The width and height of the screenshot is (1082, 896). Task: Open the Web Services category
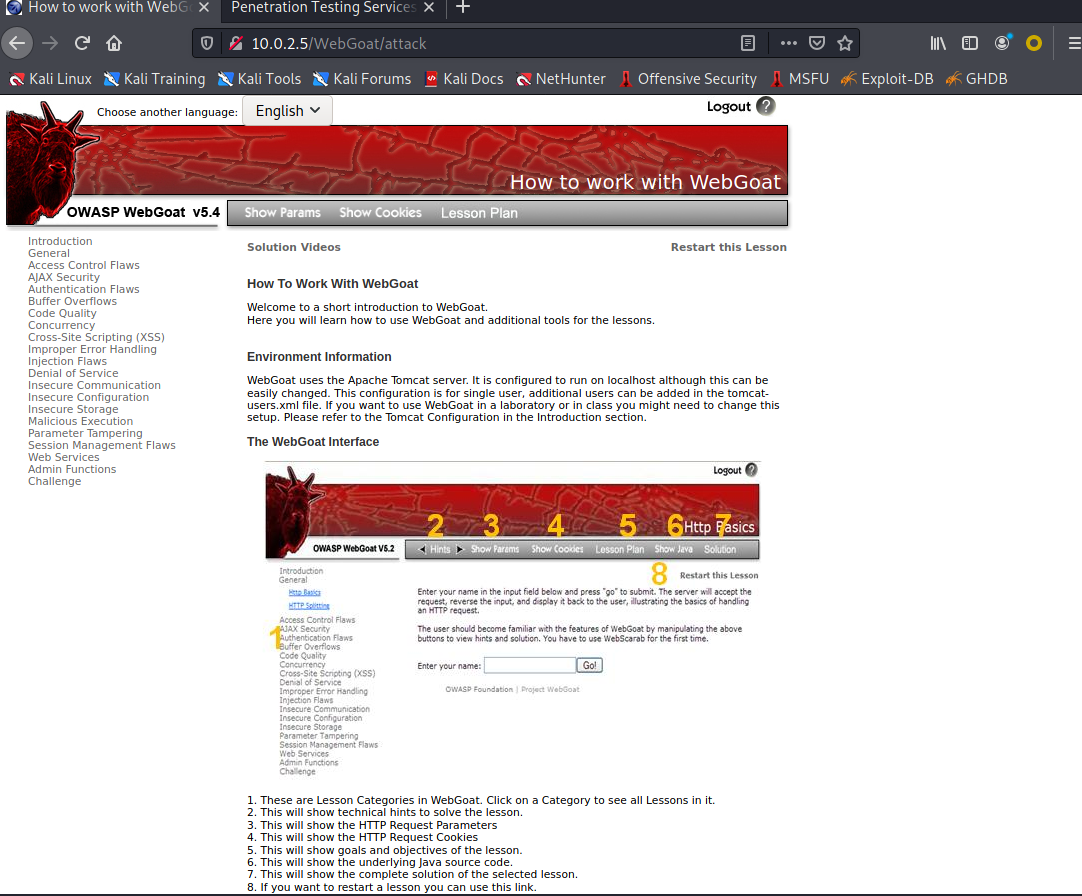pos(63,457)
